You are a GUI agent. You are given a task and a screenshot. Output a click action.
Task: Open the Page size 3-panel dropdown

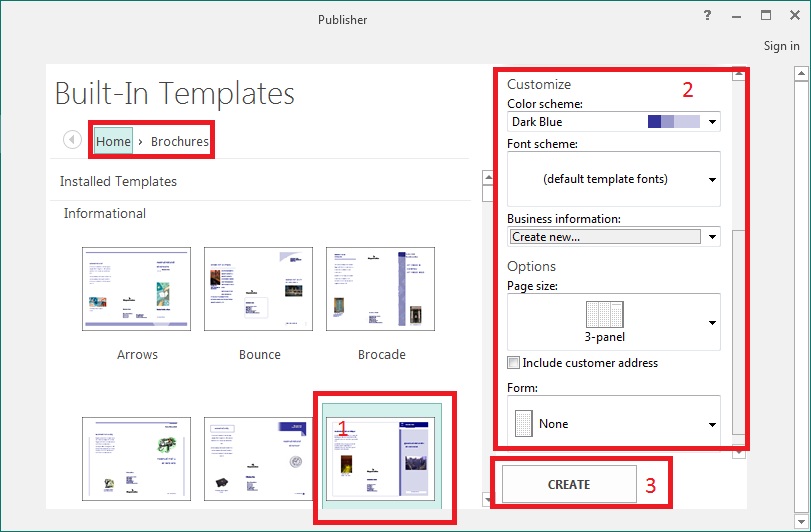tap(712, 323)
